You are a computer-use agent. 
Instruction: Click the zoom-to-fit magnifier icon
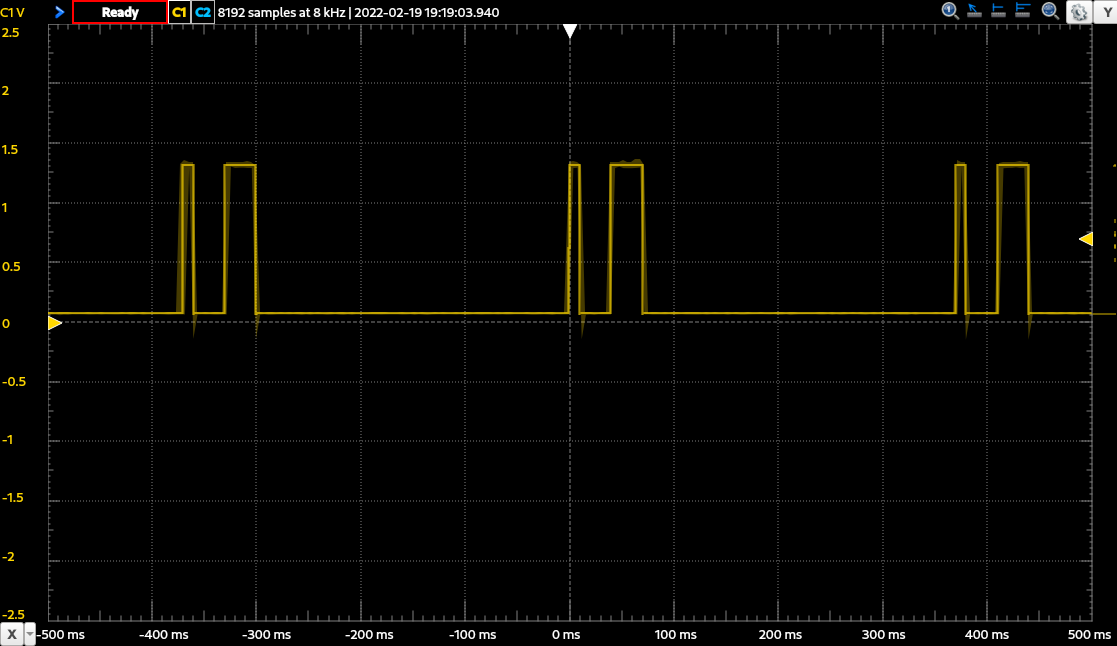click(x=1049, y=11)
